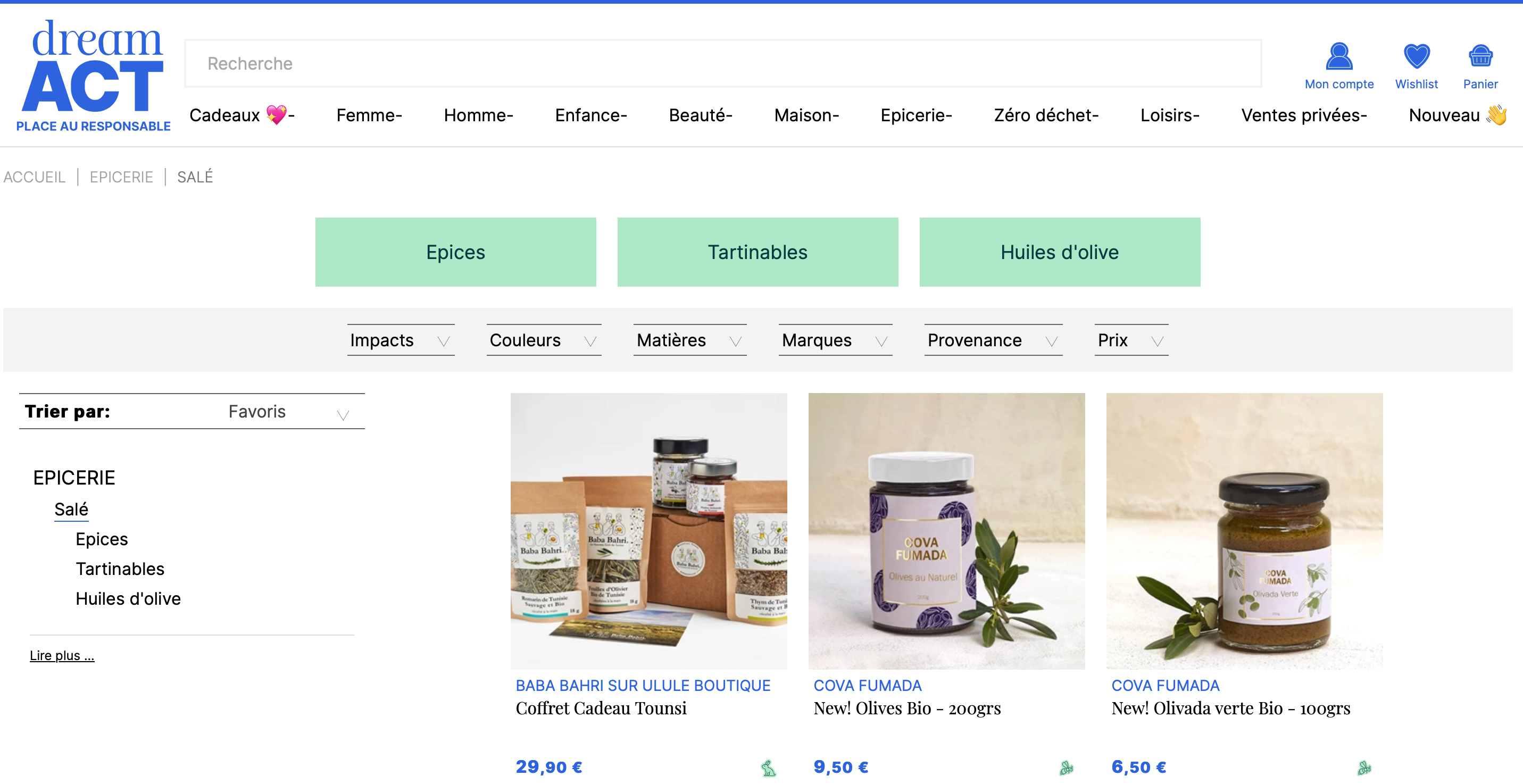The width and height of the screenshot is (1523, 784).
Task: Open Olivada verte Bio product image
Action: (x=1245, y=531)
